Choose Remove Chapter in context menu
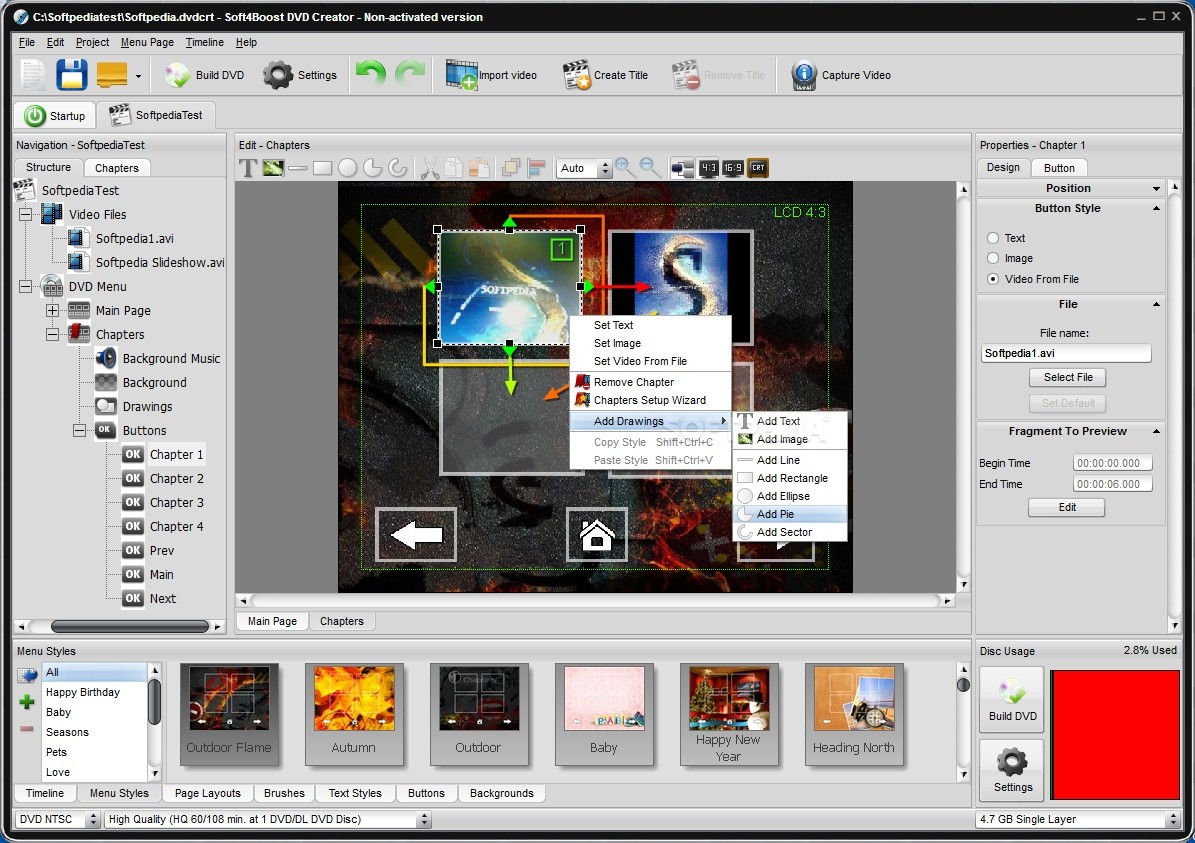The image size is (1195, 843). point(650,382)
